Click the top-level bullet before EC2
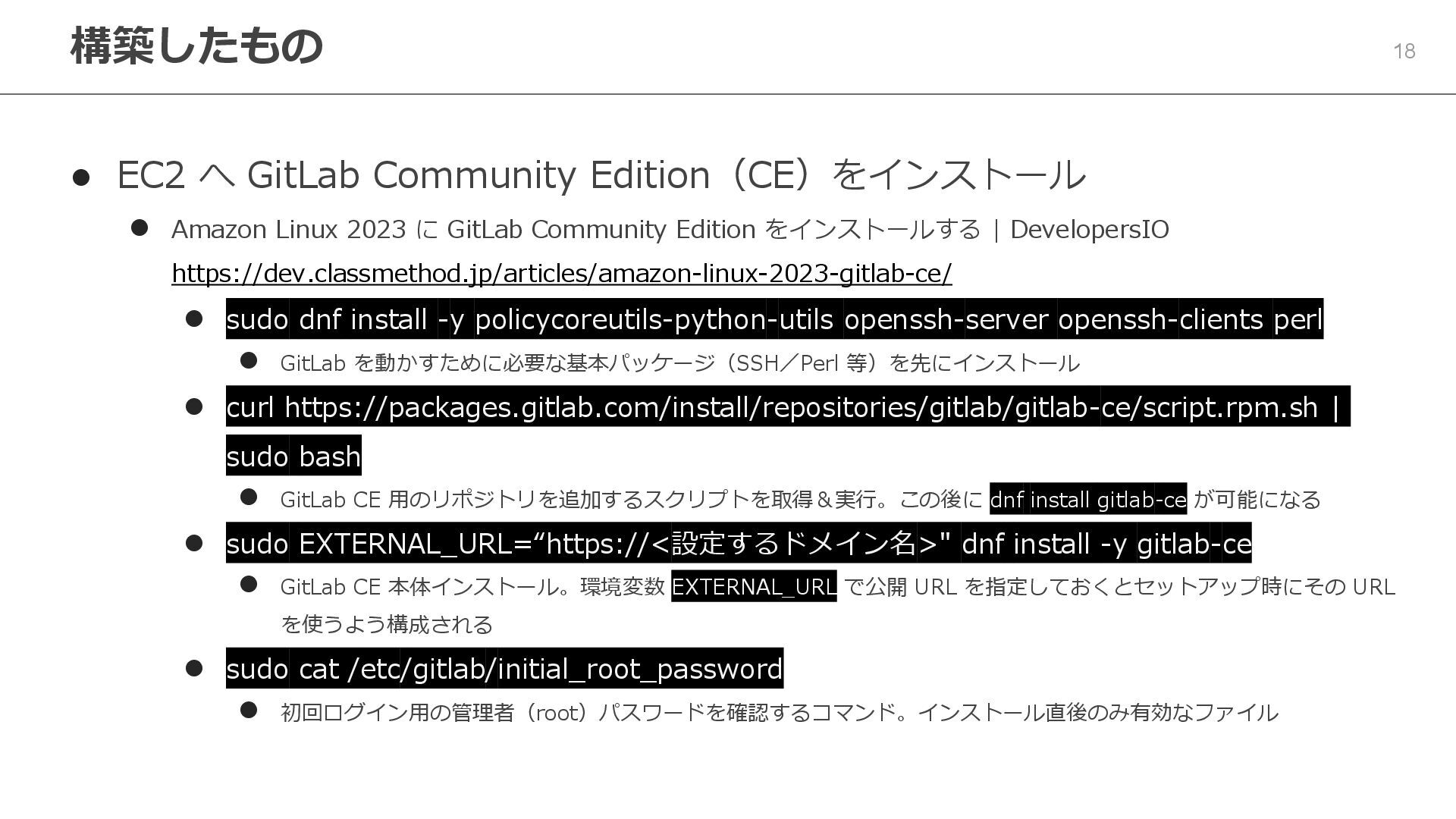This screenshot has height=819, width=1456. click(81, 177)
